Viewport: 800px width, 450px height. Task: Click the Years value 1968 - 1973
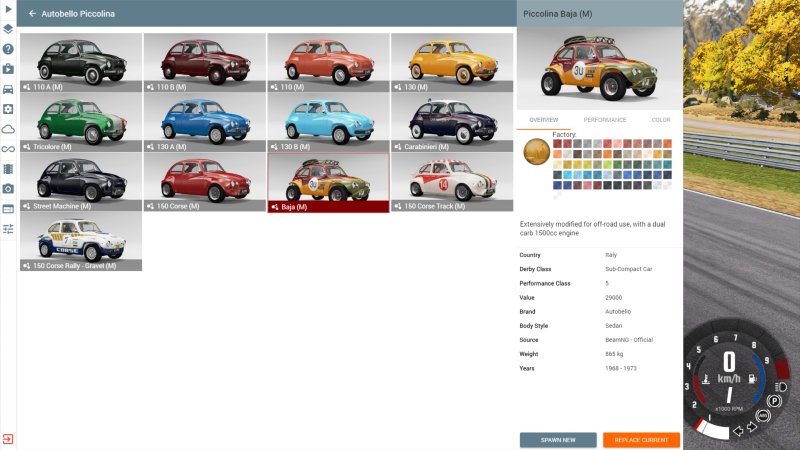click(x=621, y=368)
